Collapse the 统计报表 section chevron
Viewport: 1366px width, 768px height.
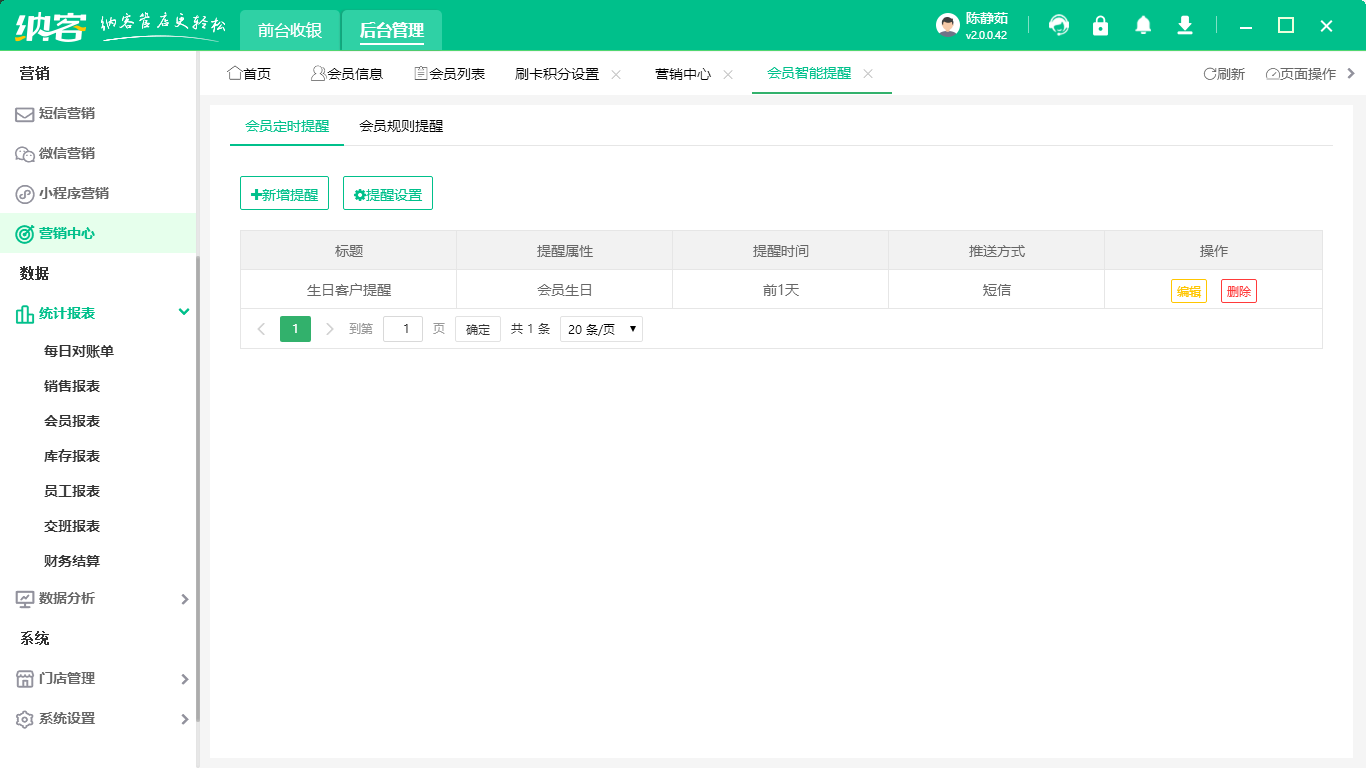[184, 312]
